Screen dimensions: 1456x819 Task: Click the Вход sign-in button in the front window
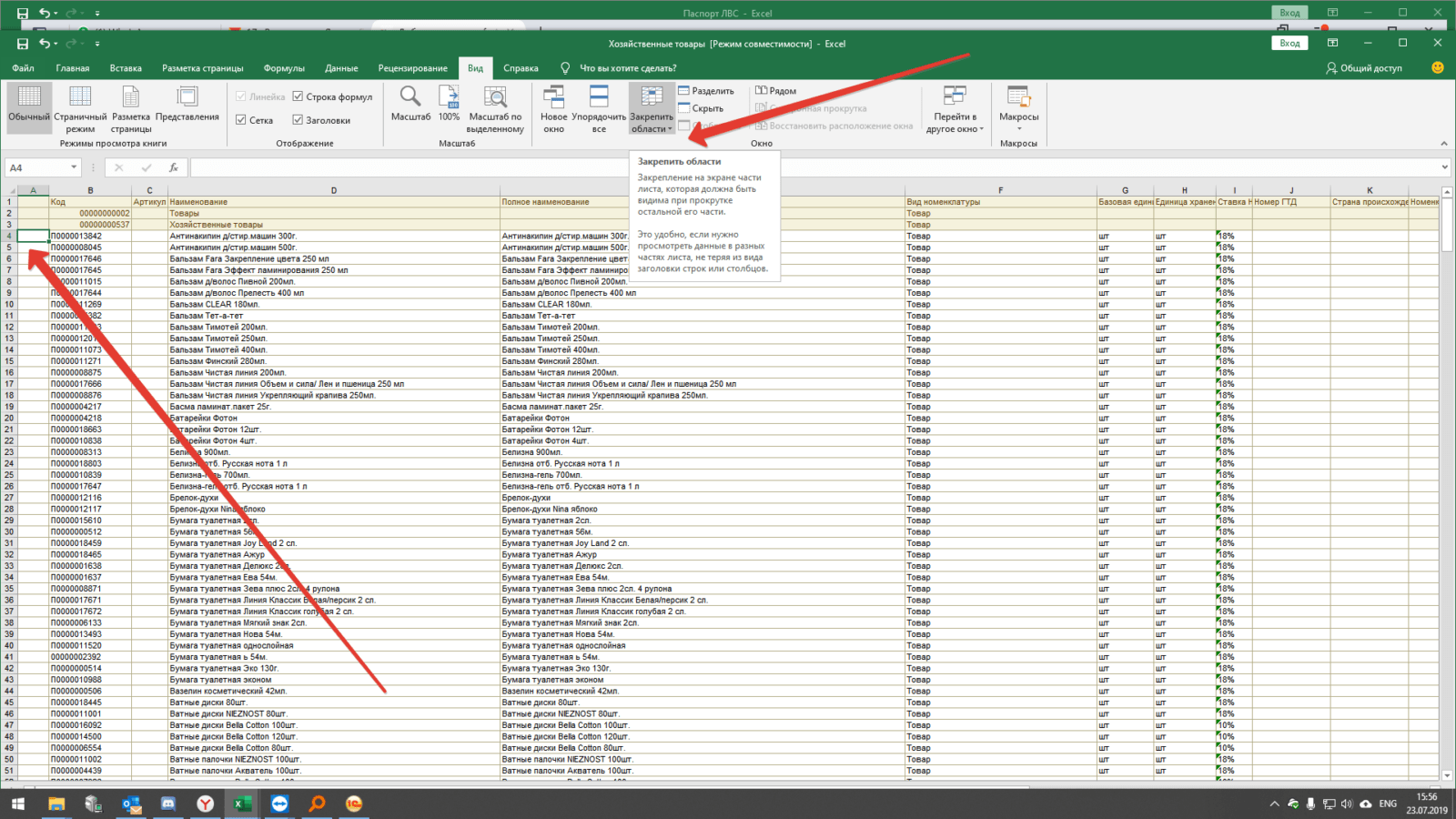pyautogui.click(x=1289, y=43)
